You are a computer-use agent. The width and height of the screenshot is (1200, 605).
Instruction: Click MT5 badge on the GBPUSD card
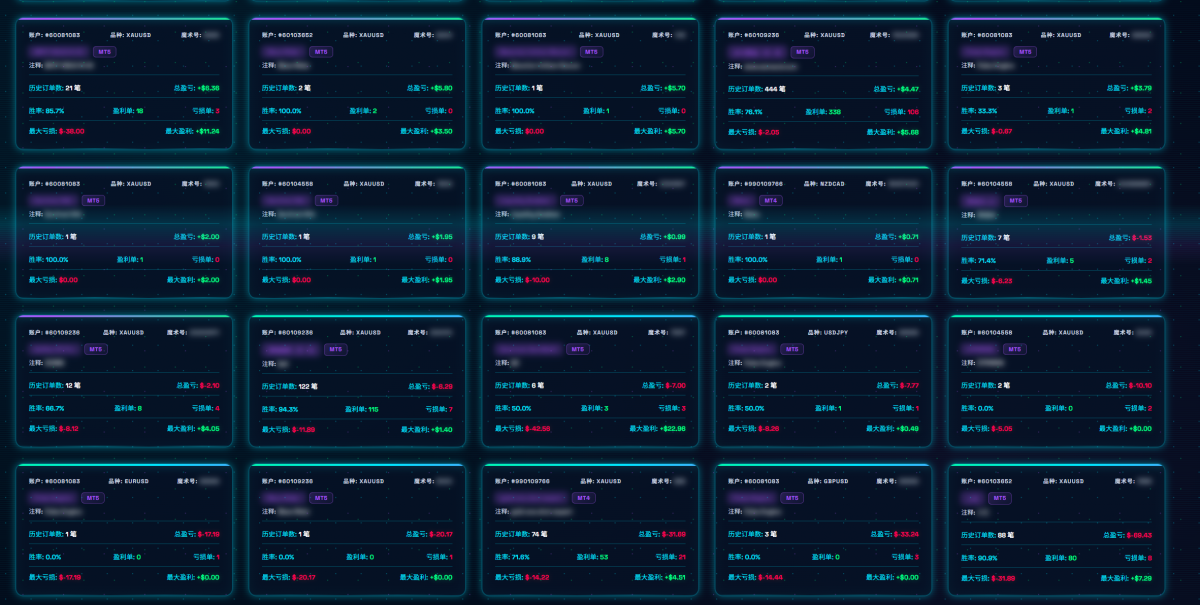click(791, 497)
